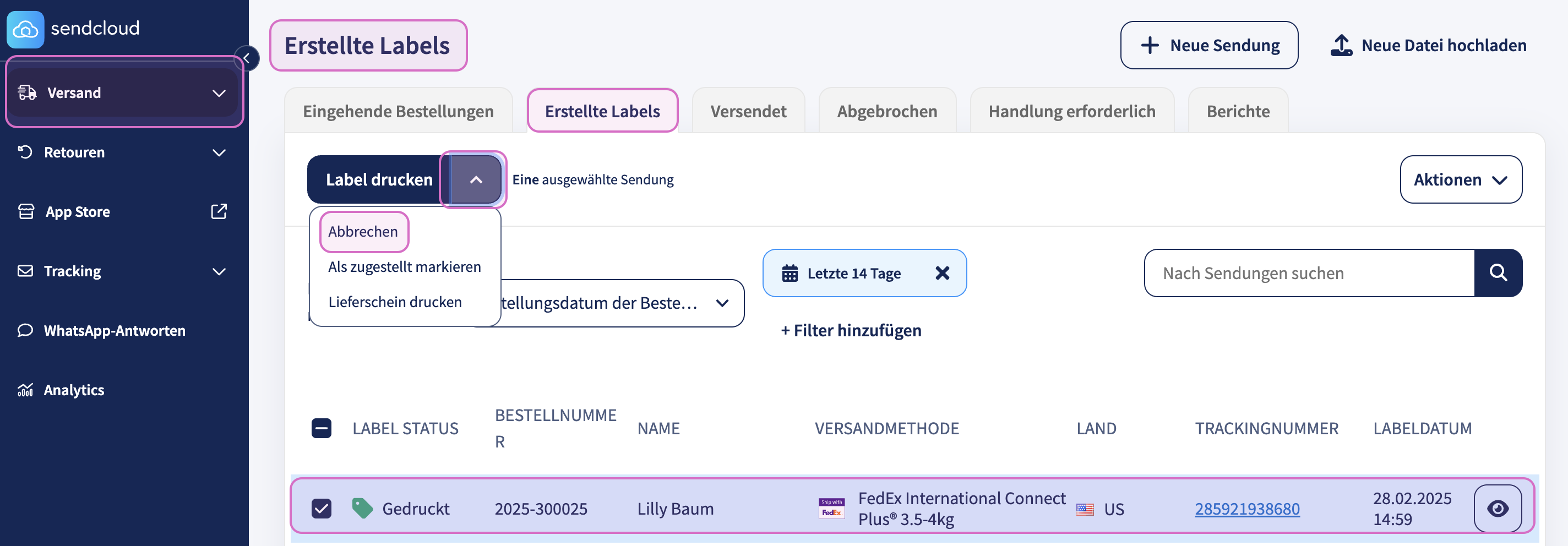Clear the Letzte 14 Tage date filter
The image size is (1568, 546).
pos(942,272)
